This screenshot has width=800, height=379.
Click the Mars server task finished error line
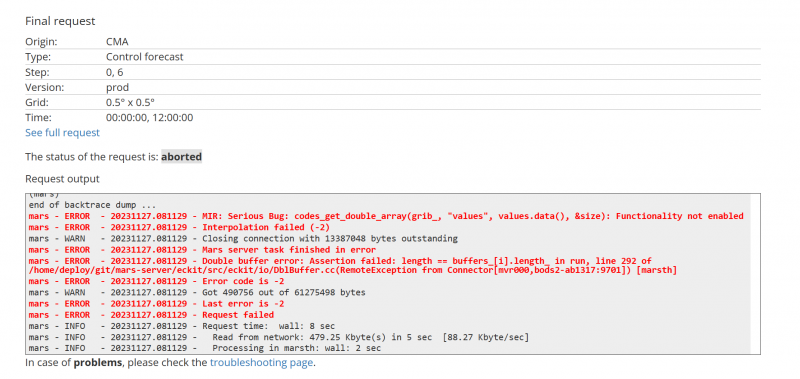coord(202,249)
